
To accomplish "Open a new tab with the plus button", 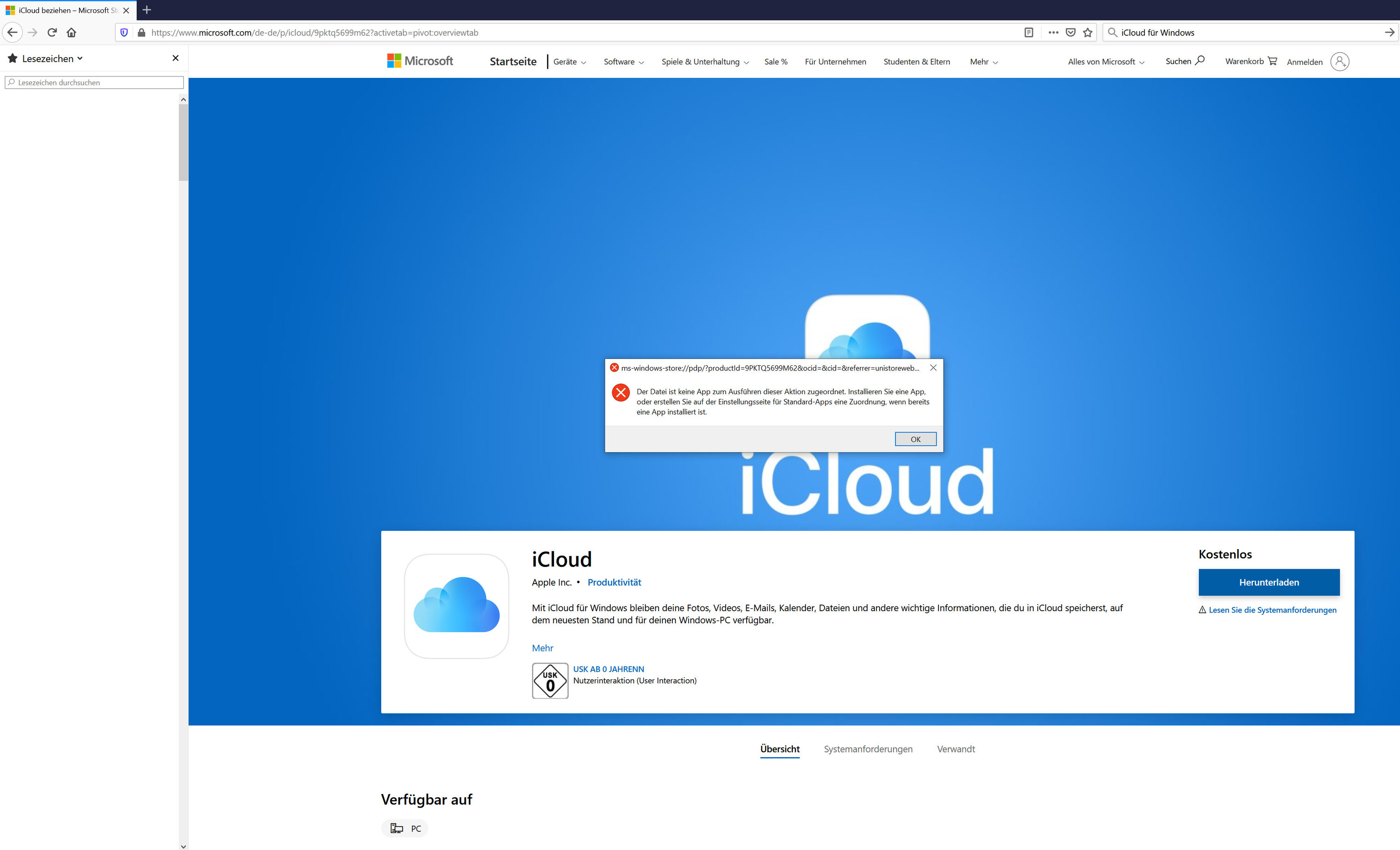I will pos(147,10).
